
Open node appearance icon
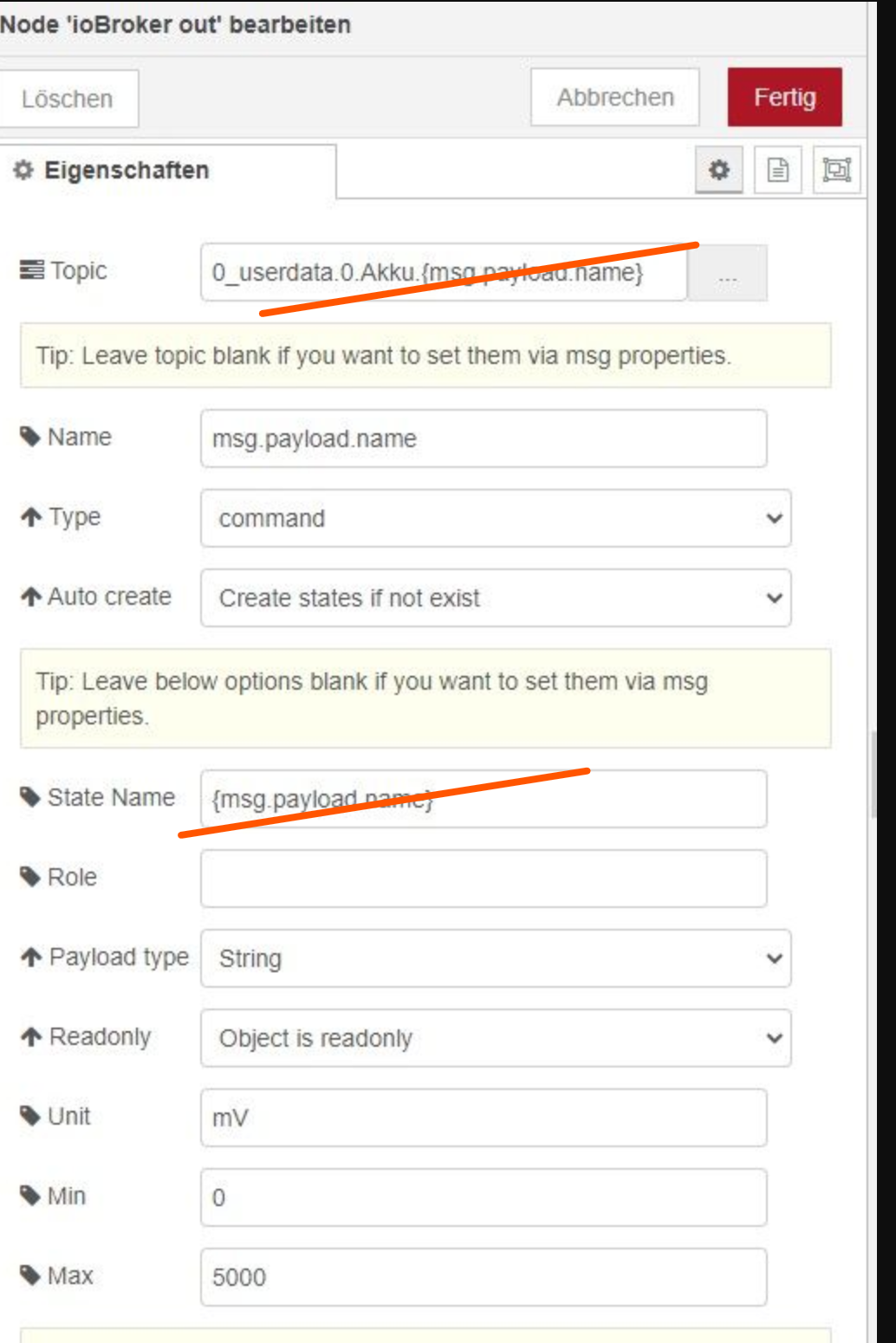[836, 170]
